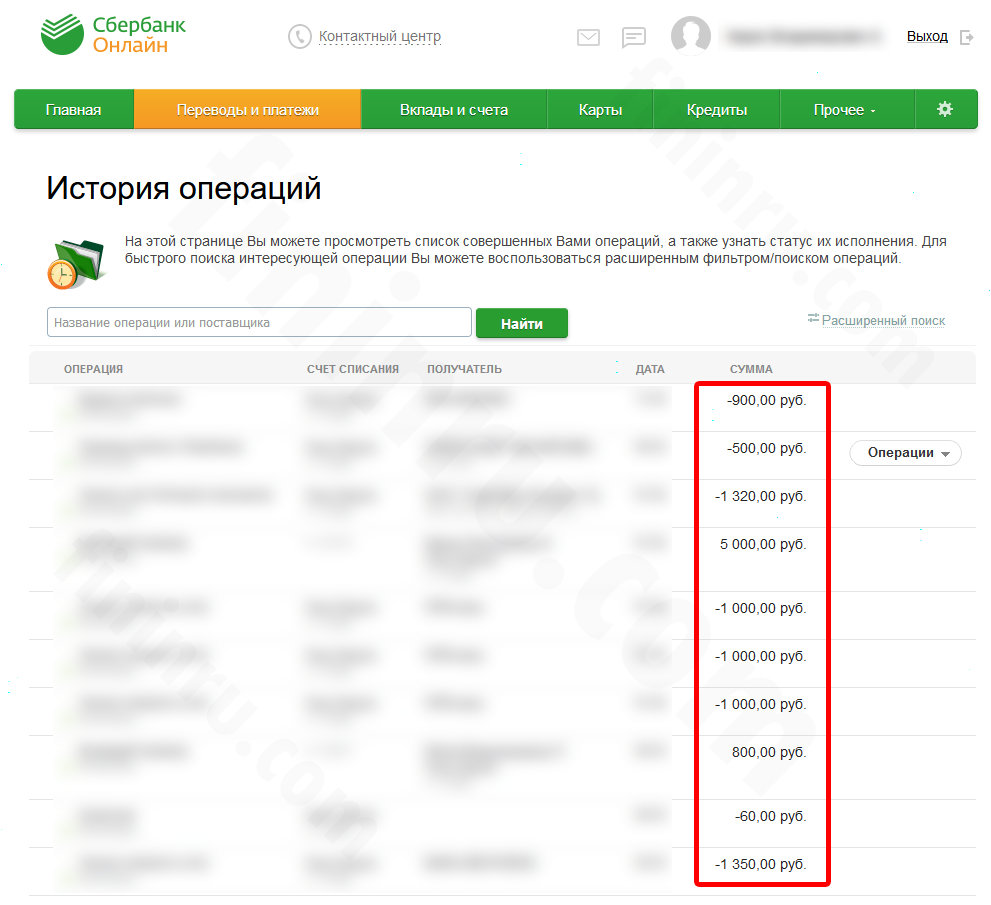The image size is (991, 905).
Task: Click the history folder clock icon
Action: tap(75, 262)
